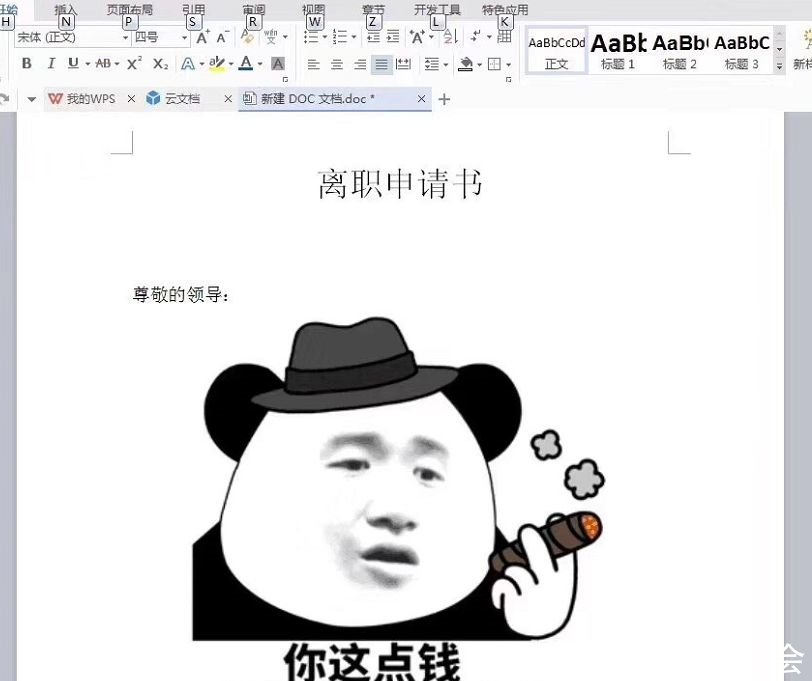Click the cloud cube icon on 云文档 tab
This screenshot has height=681, width=812.
(153, 98)
